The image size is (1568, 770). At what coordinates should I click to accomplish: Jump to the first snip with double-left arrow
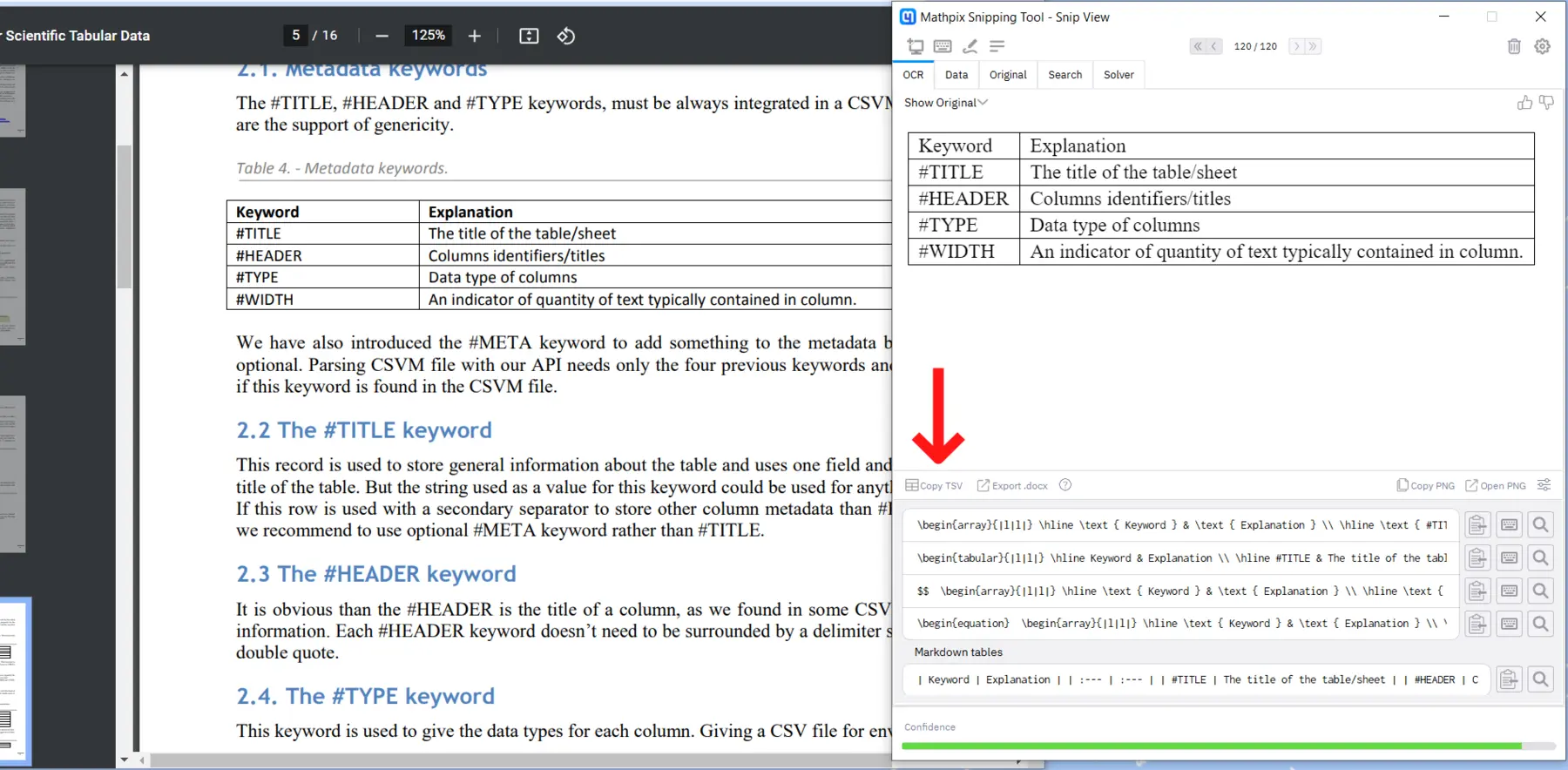tap(1198, 46)
